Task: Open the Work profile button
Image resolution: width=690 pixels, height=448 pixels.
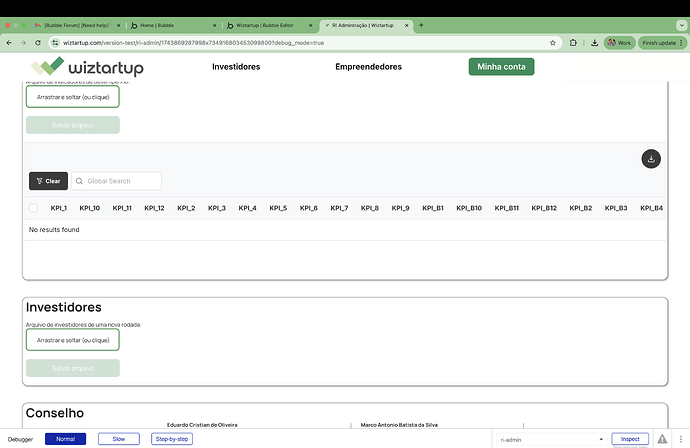Action: click(x=619, y=43)
